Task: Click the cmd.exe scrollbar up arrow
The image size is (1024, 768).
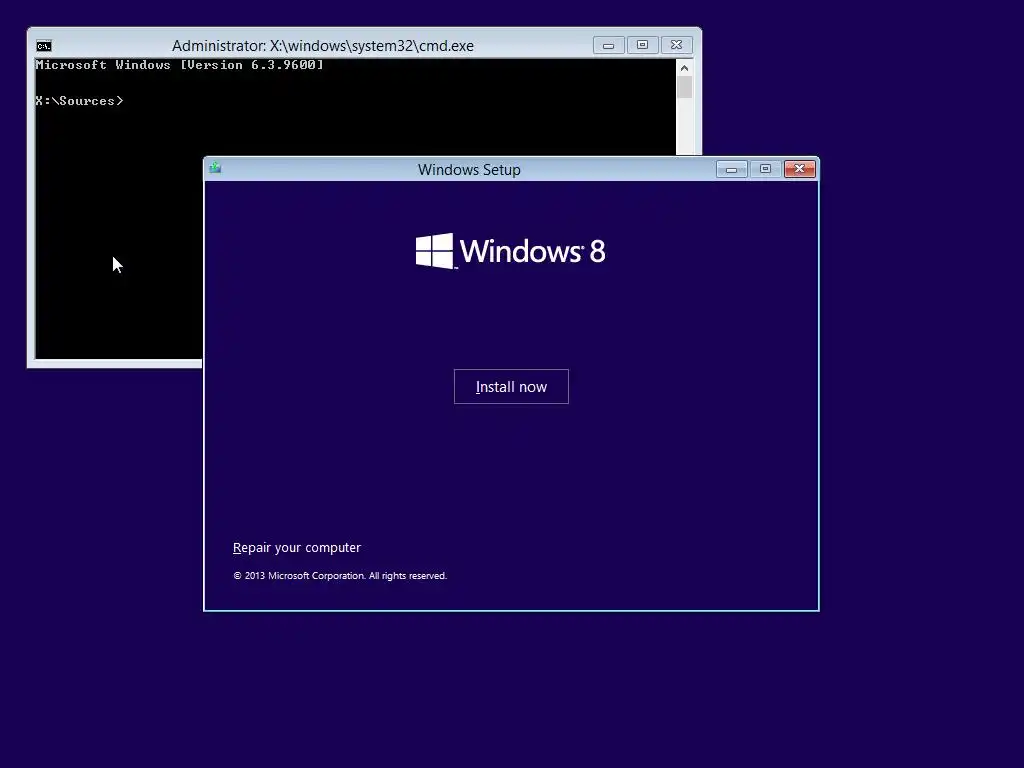Action: (684, 68)
